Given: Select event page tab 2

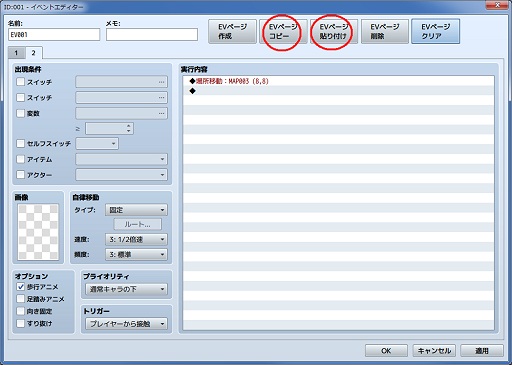Looking at the screenshot, I should 33,53.
